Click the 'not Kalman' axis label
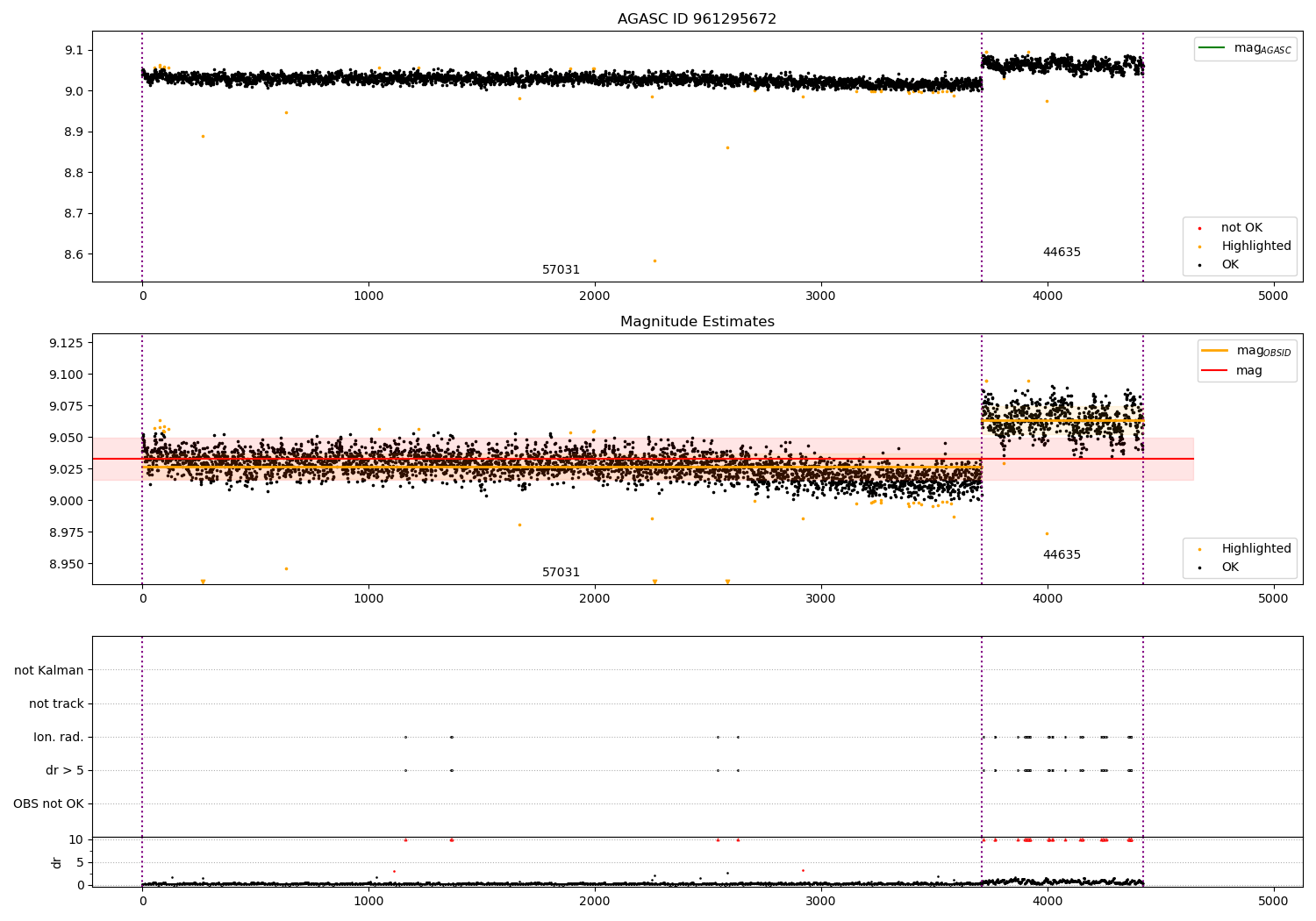The width and height of the screenshot is (1316, 921). (49, 671)
